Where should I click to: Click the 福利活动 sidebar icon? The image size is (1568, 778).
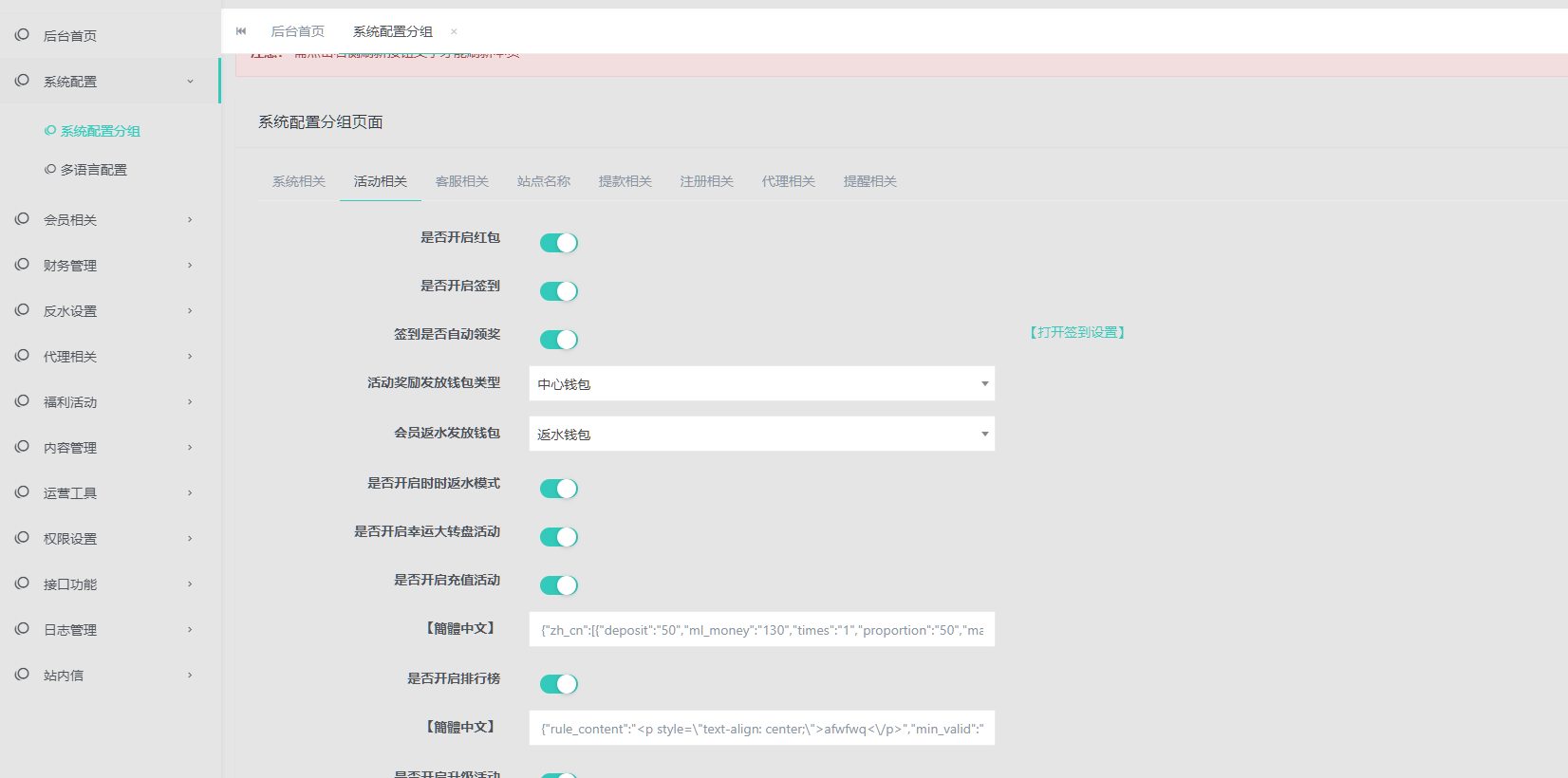pyautogui.click(x=22, y=401)
